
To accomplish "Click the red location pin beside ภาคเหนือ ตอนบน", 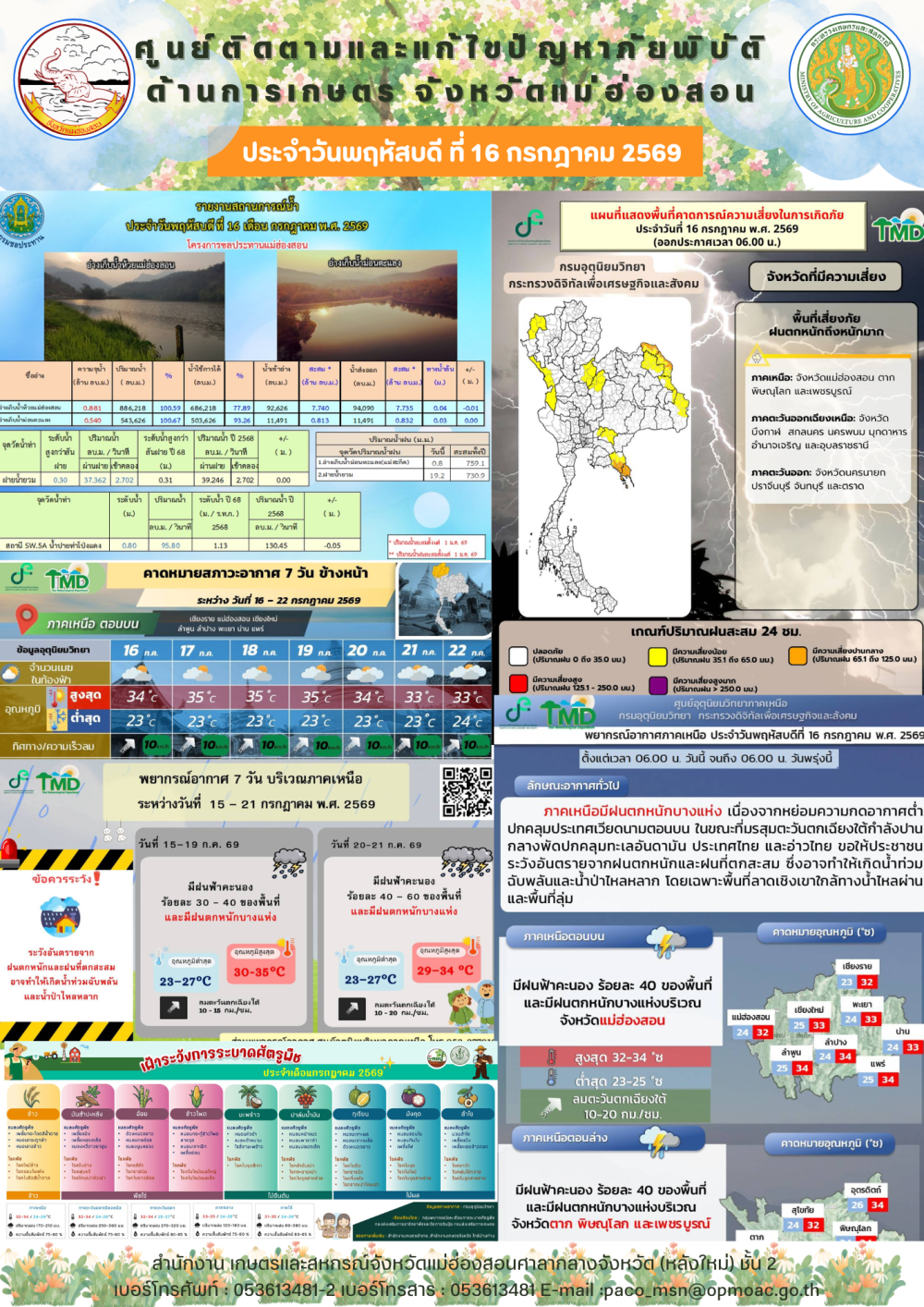I will 27,618.
